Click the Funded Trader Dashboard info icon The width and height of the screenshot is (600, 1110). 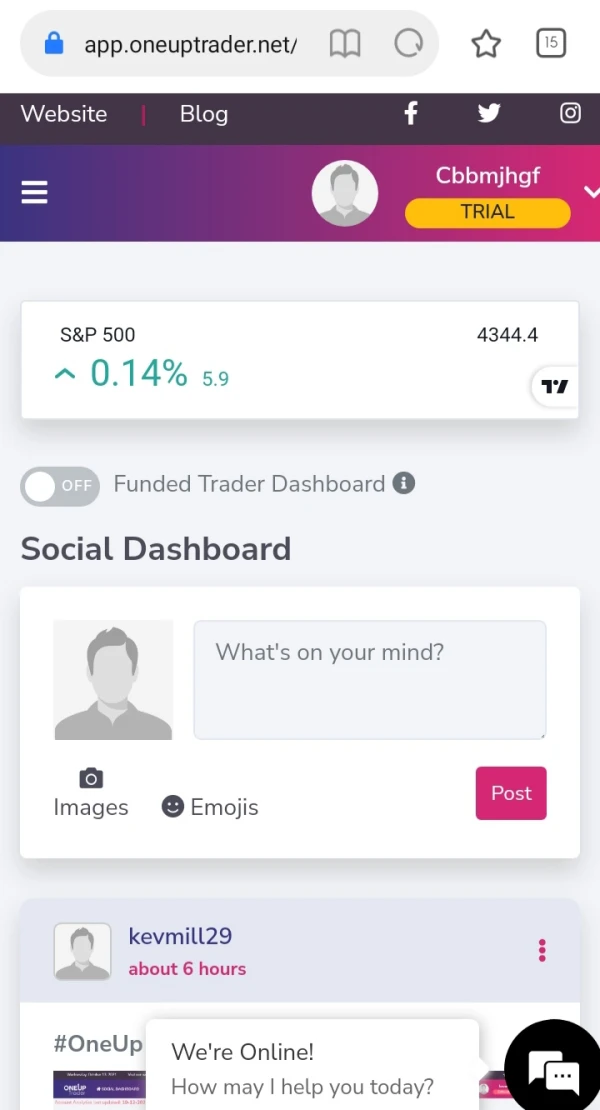(404, 484)
